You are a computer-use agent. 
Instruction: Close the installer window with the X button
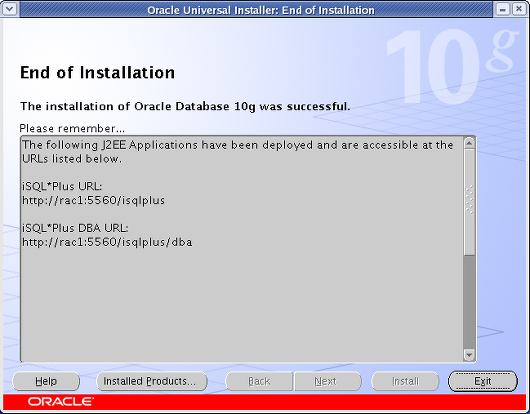pos(519,9)
